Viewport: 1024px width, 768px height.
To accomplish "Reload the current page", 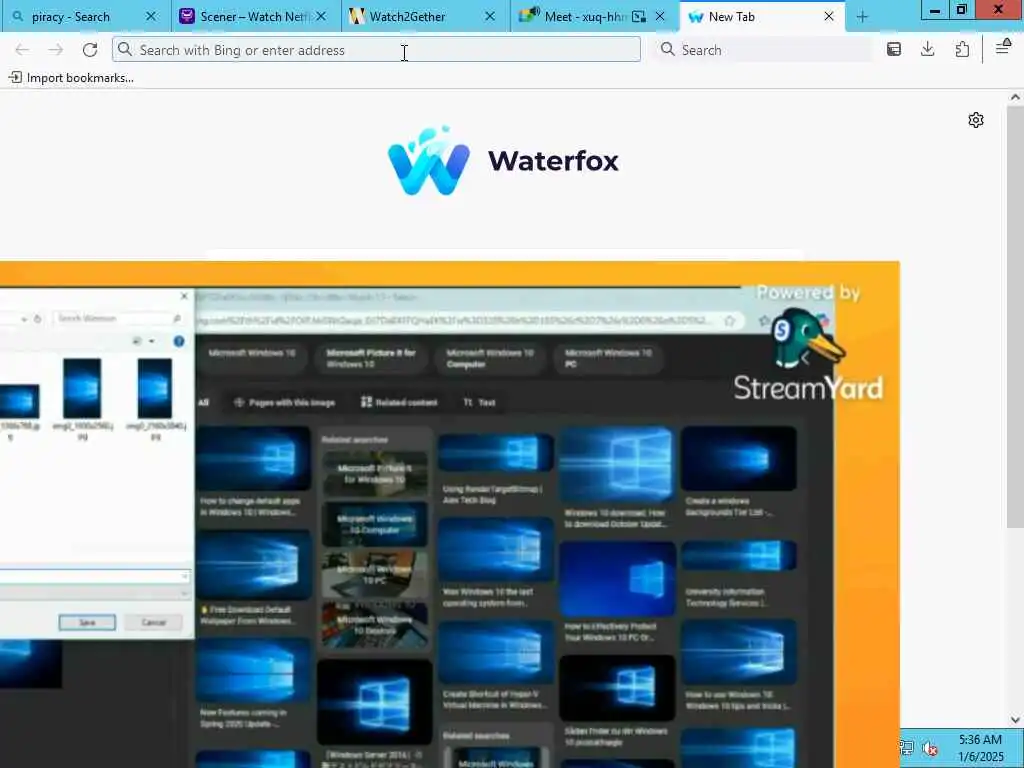I will [x=90, y=50].
